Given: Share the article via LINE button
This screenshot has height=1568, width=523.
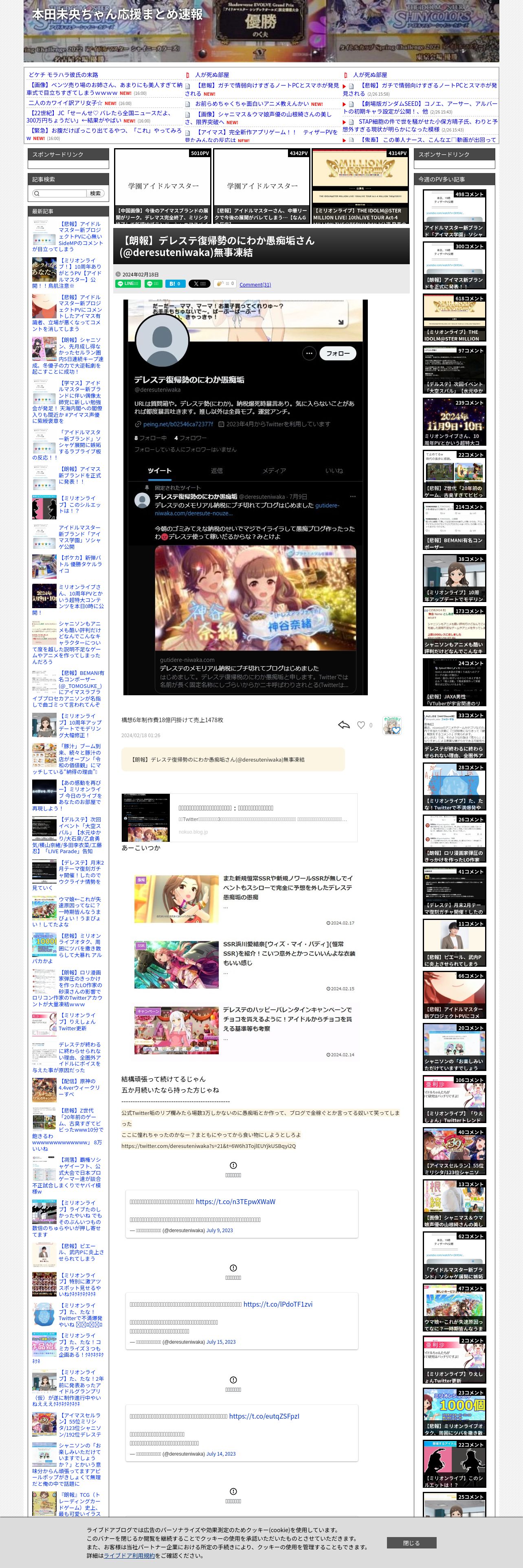Looking at the screenshot, I should 128,284.
